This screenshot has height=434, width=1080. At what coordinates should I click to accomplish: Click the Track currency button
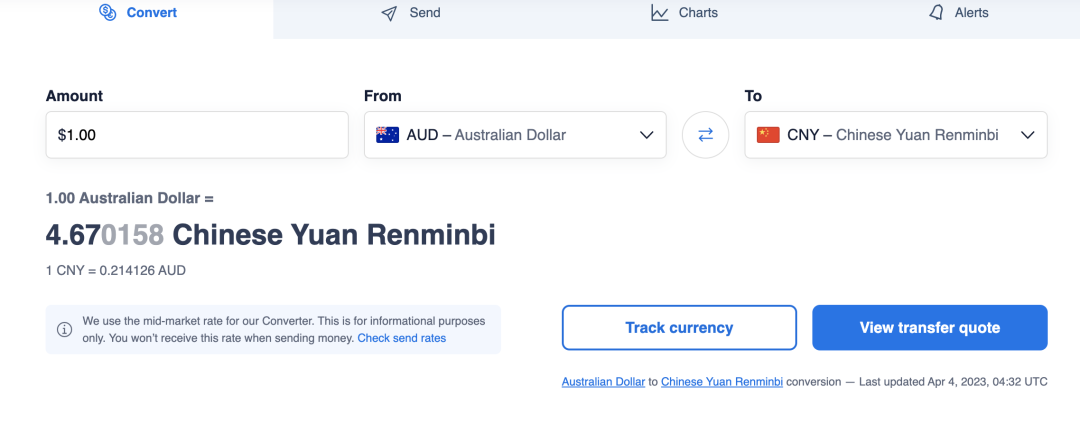679,328
